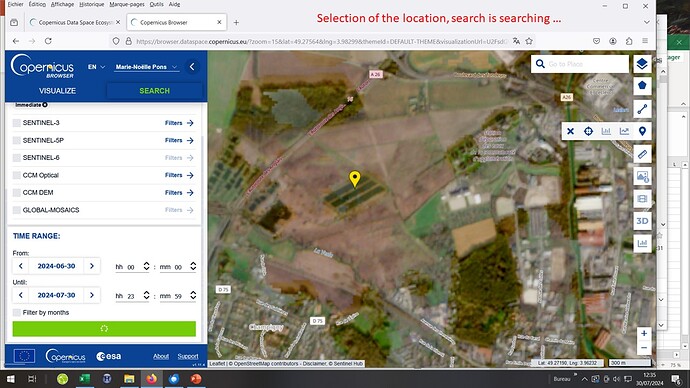Open the timelapse film tool

(x=642, y=199)
